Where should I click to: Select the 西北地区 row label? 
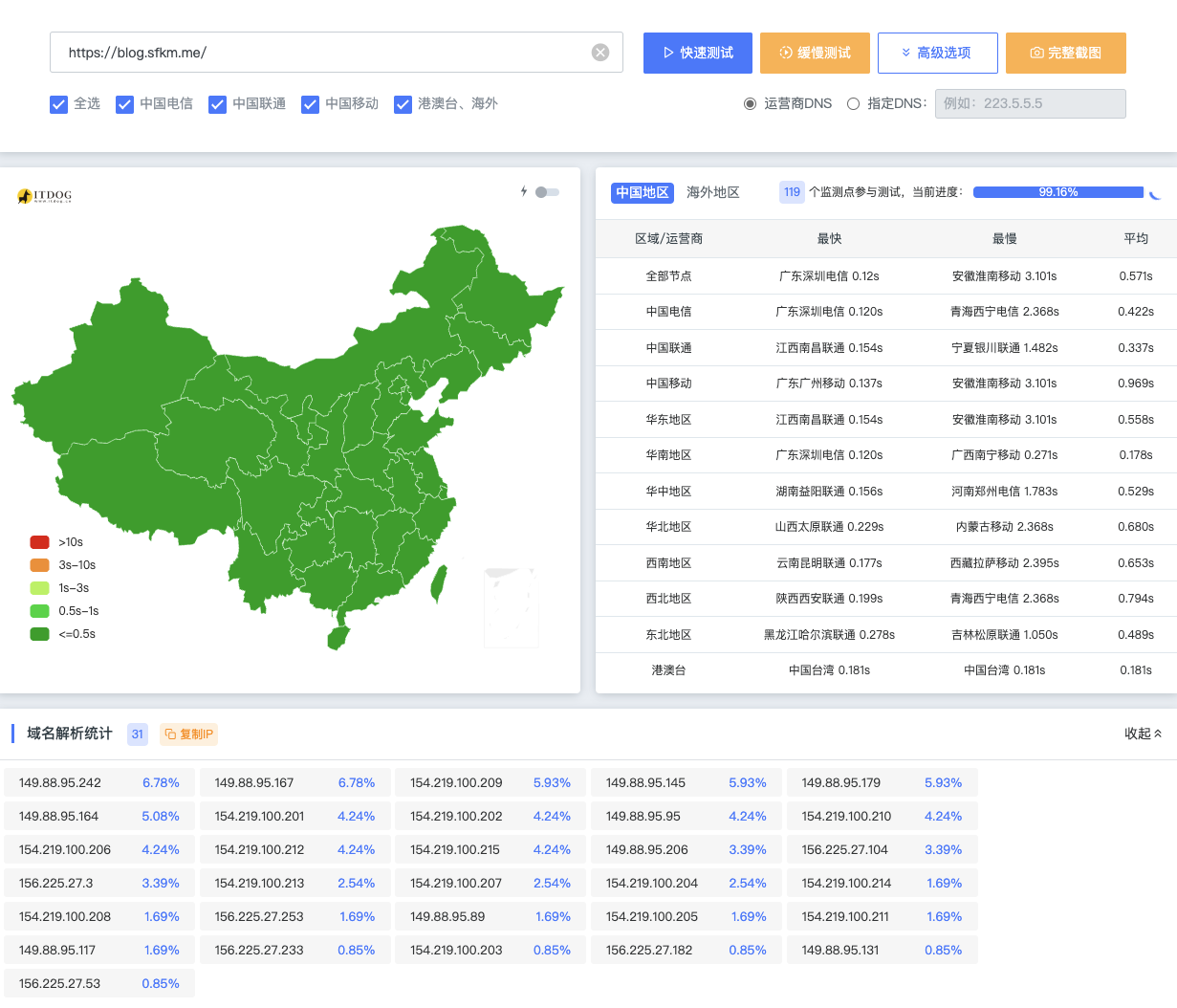(x=668, y=599)
